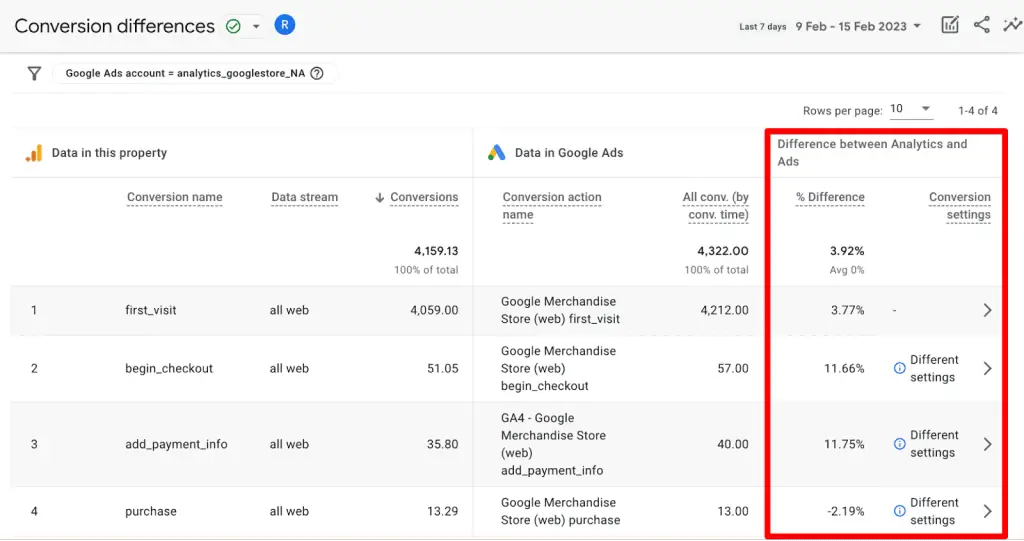
Task: Expand the begin_checkout row chevron
Action: (x=987, y=369)
